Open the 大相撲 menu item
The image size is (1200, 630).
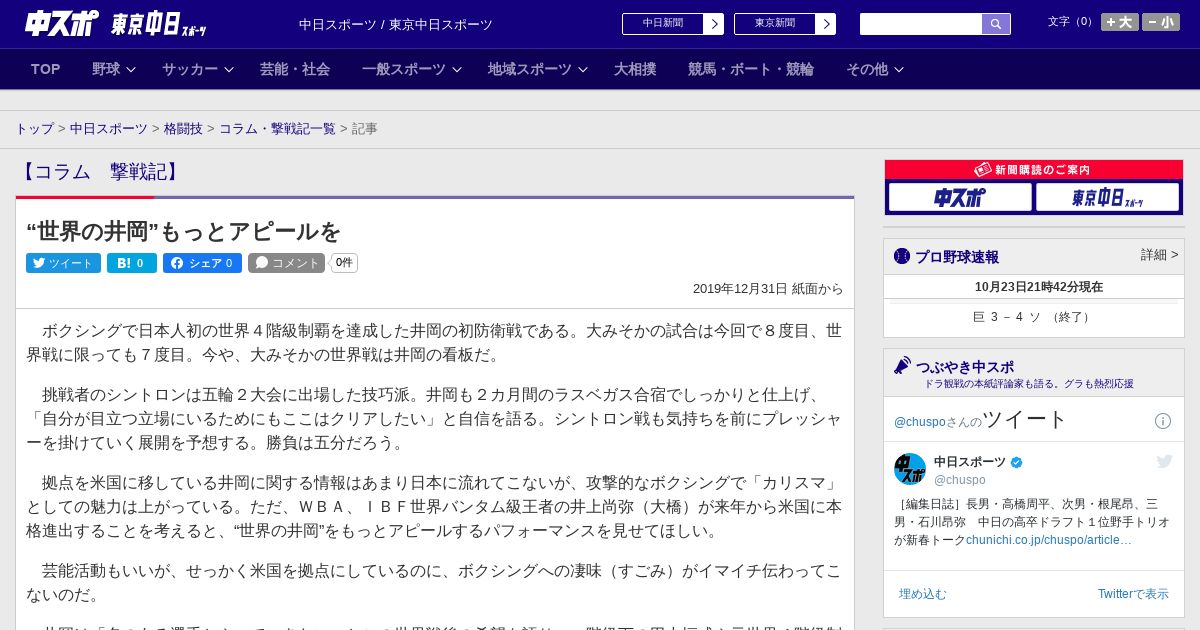635,69
